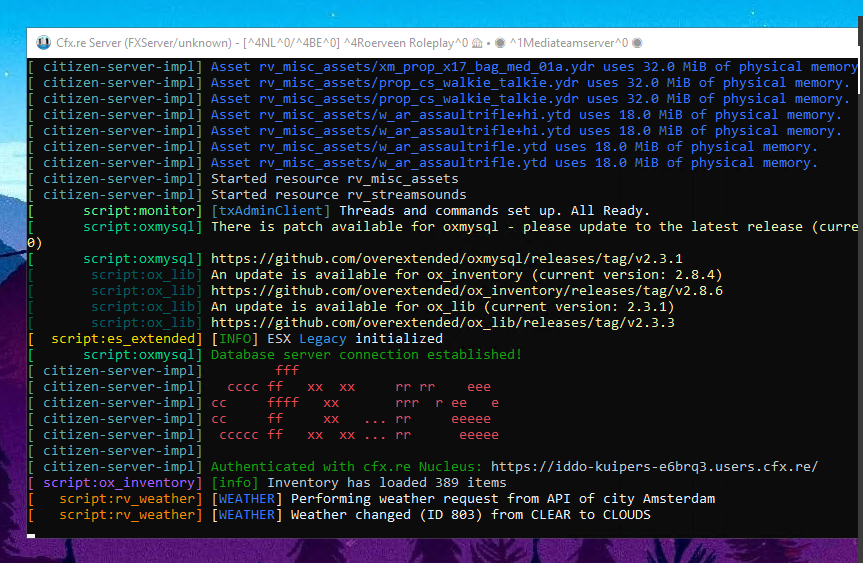Click the 'script:es_extended' source label
863x563 pixels.
coord(126,339)
